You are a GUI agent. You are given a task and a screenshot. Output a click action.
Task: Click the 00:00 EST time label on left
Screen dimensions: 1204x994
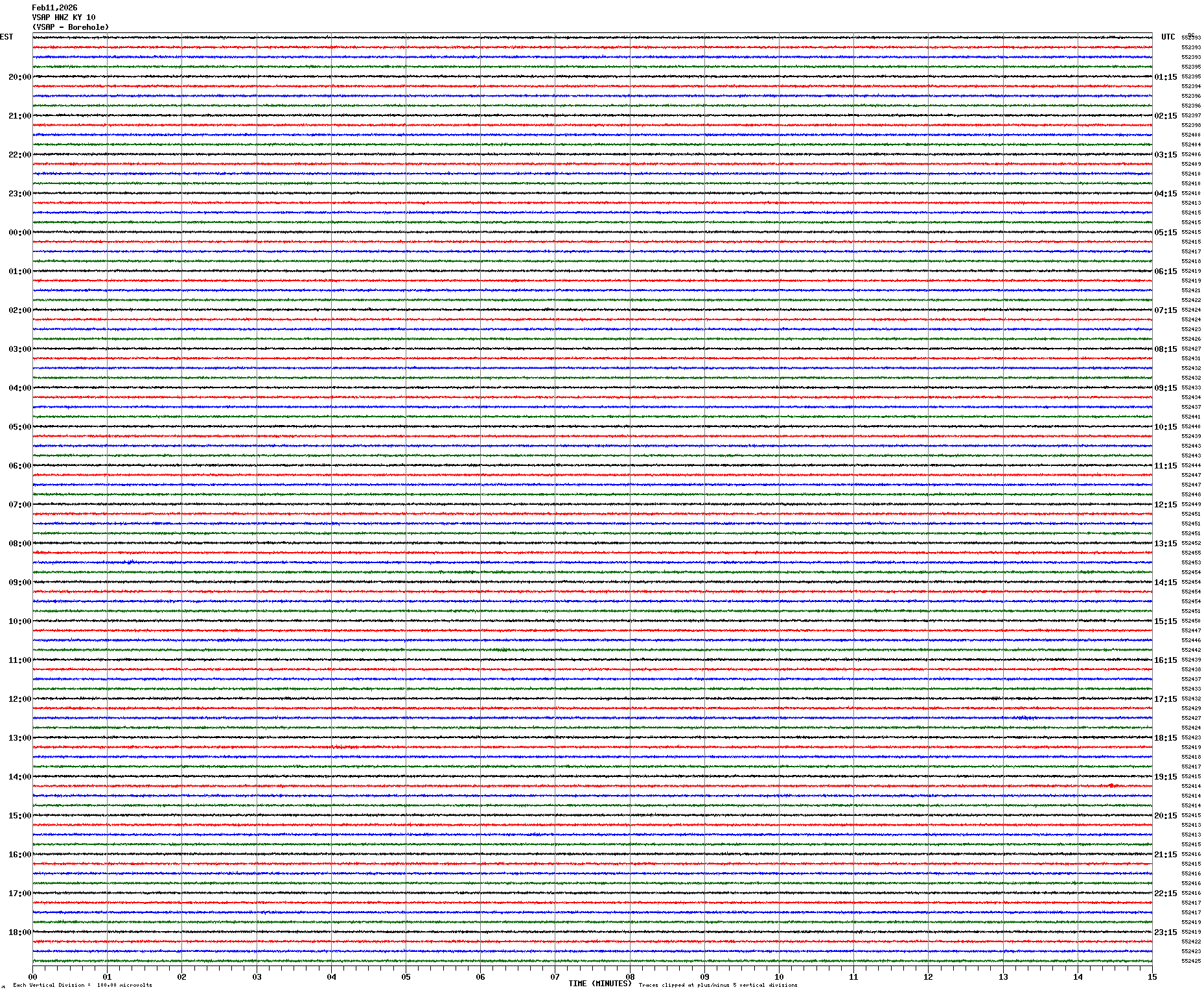(19, 233)
